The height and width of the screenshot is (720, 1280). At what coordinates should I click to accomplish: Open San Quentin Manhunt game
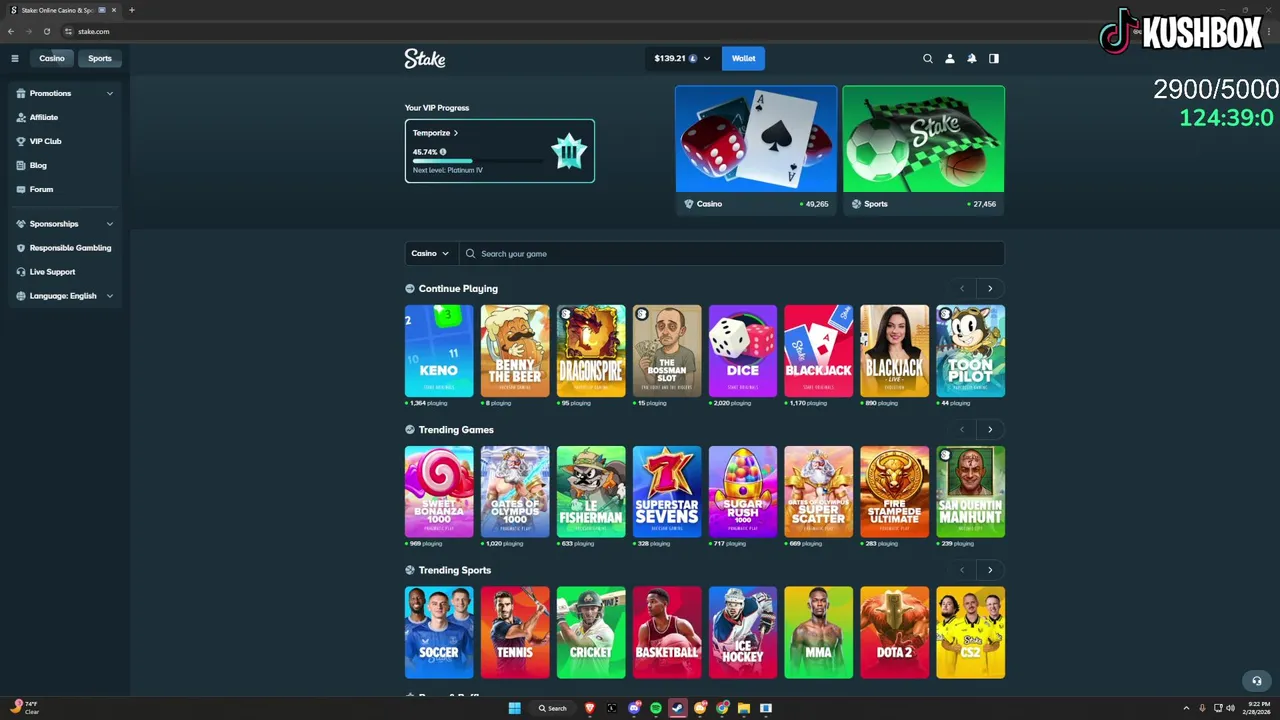(971, 492)
